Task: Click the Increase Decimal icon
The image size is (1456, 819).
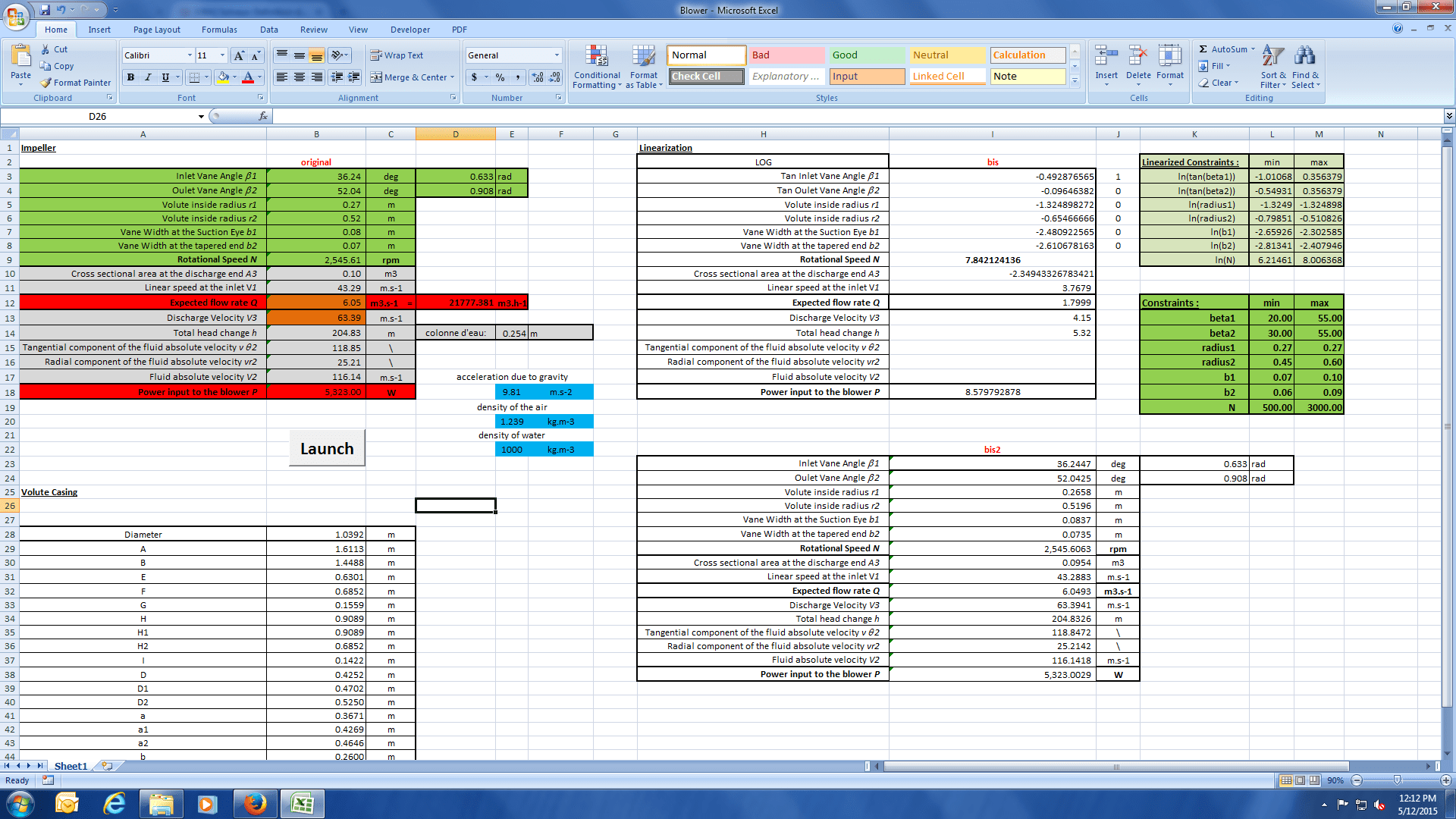Action: [x=538, y=77]
